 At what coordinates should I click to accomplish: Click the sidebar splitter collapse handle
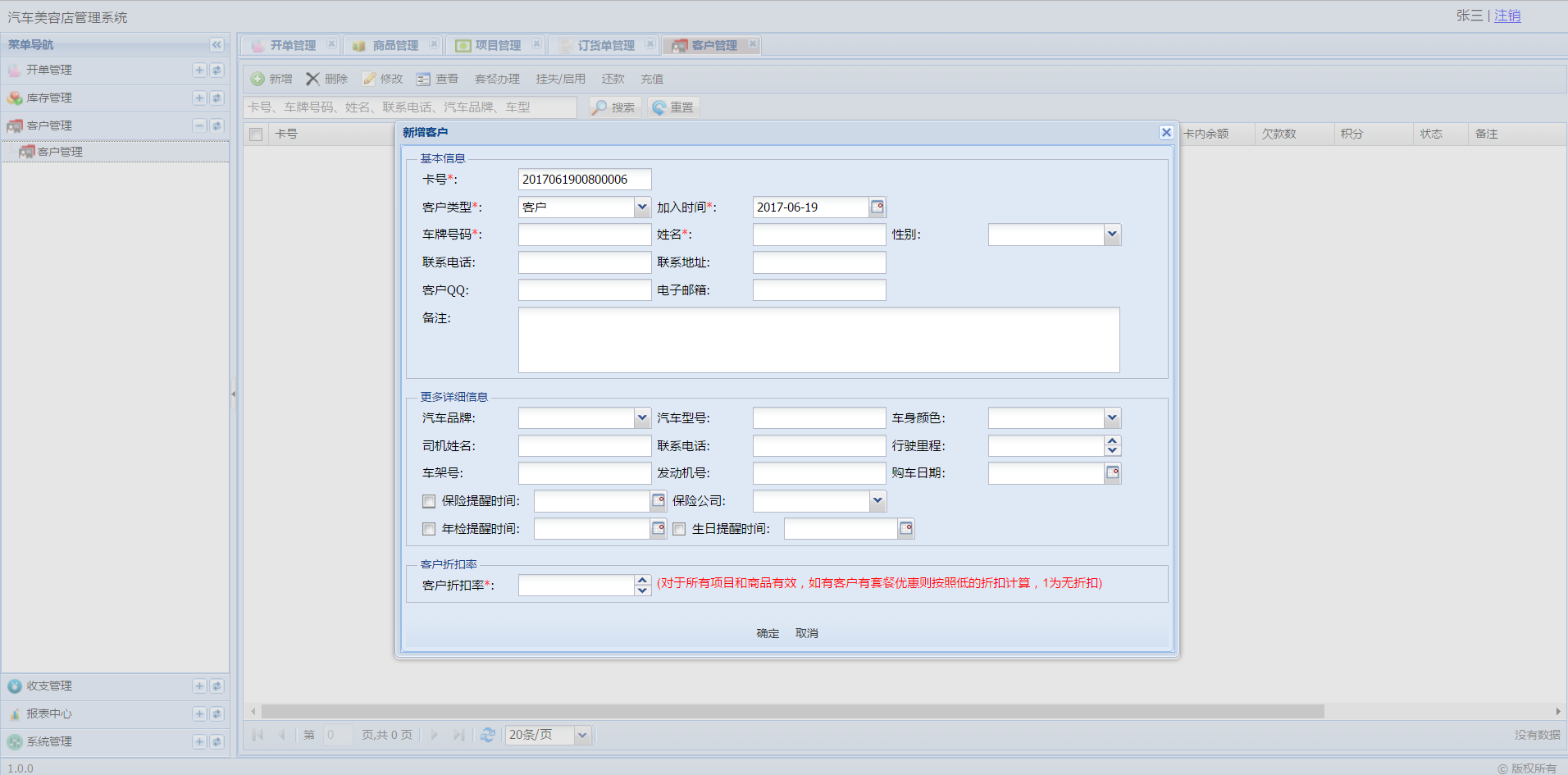[234, 394]
